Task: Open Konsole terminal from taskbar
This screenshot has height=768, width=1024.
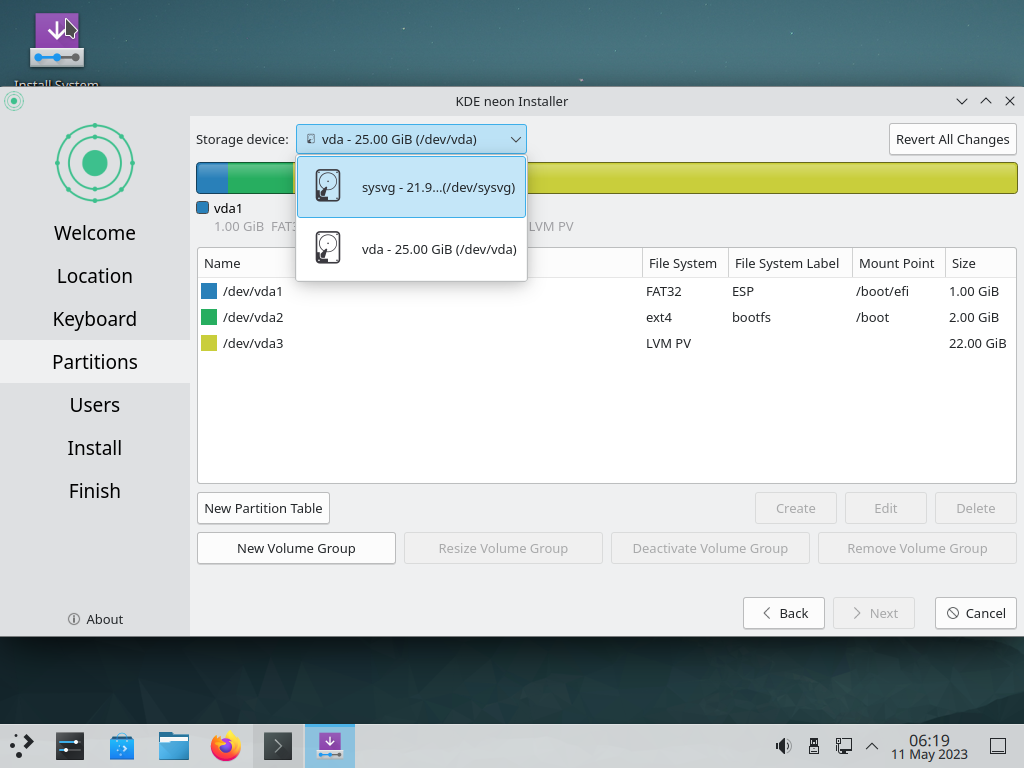Action: coord(278,746)
